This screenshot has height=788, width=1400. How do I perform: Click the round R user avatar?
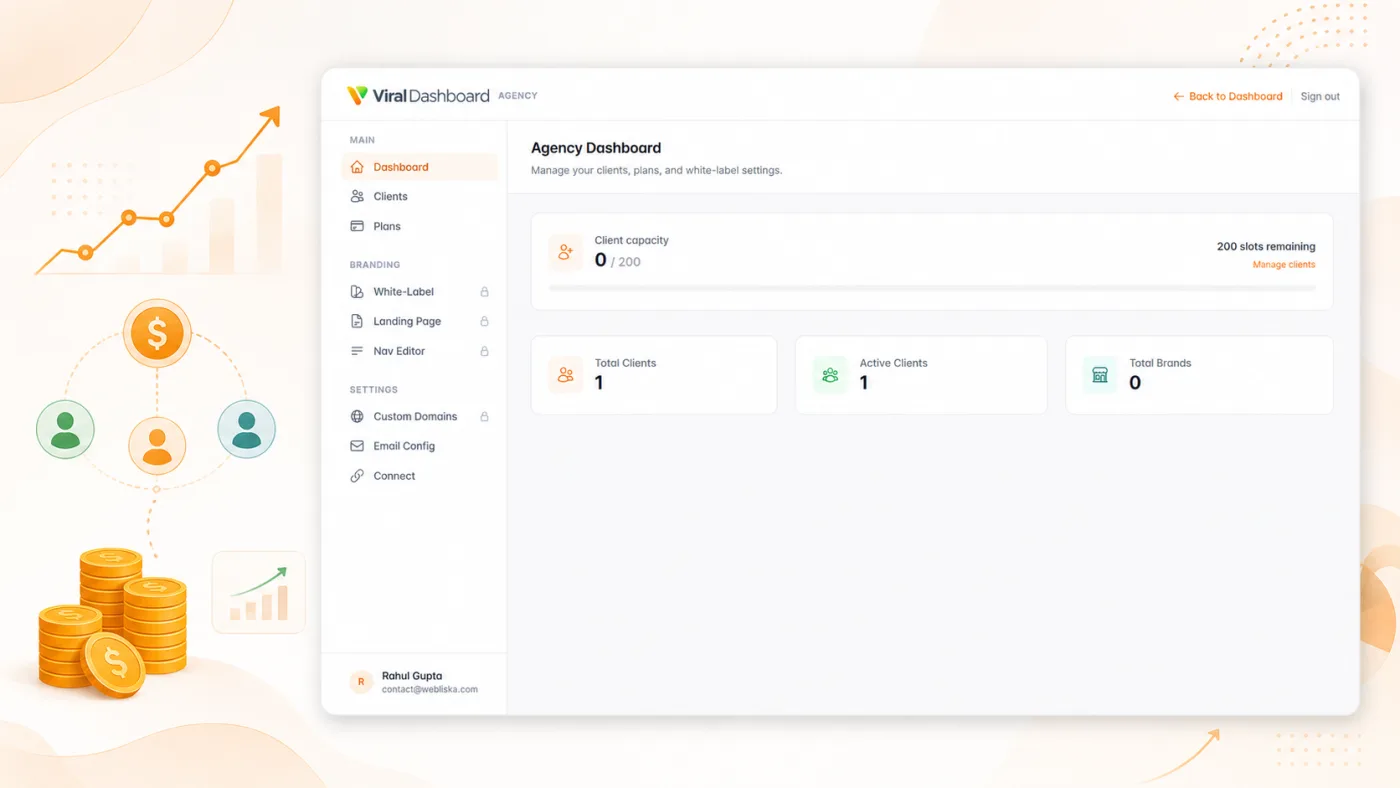[361, 682]
